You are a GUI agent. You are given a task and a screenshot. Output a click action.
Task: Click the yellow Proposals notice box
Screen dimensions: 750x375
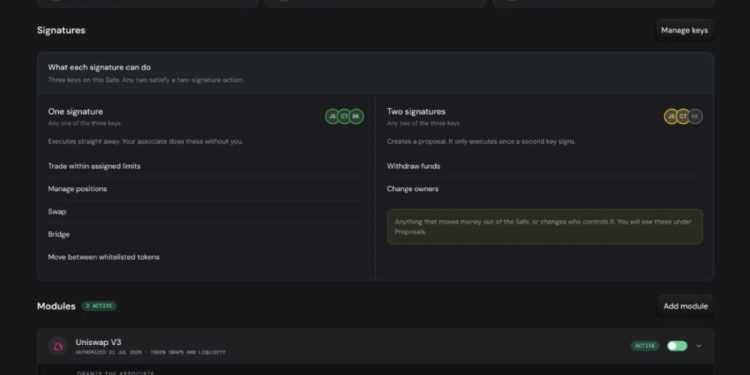coord(545,227)
